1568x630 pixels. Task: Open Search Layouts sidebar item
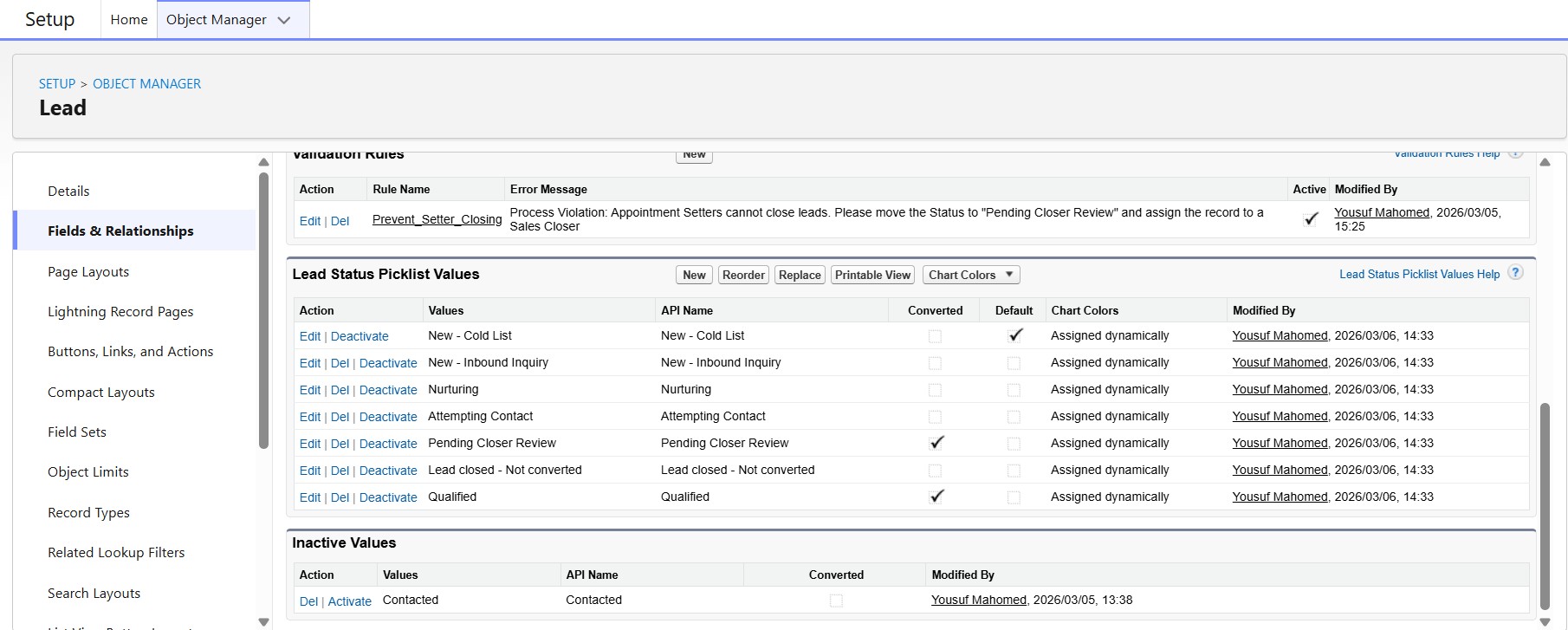94,593
